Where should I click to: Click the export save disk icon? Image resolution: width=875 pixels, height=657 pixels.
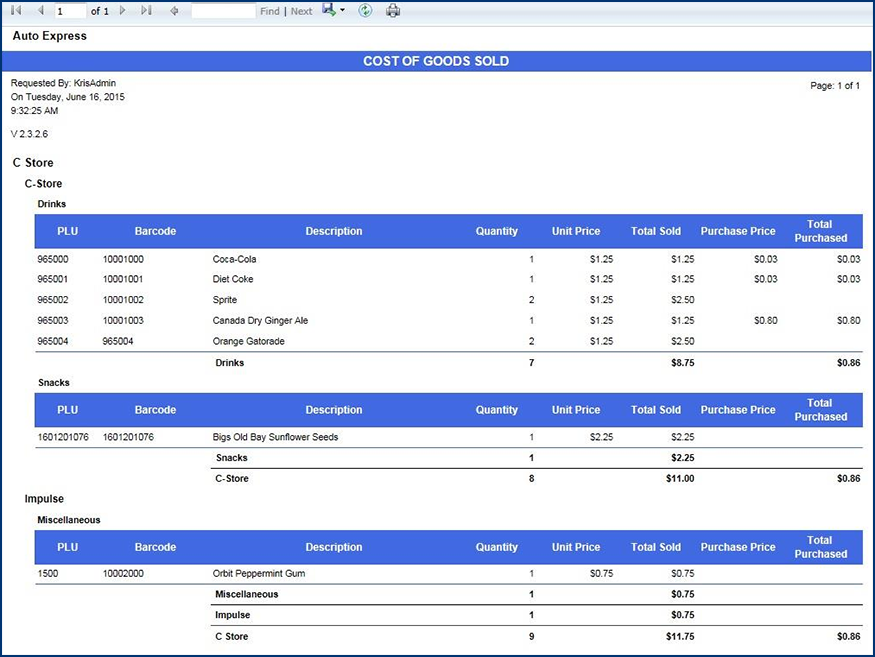click(x=328, y=10)
